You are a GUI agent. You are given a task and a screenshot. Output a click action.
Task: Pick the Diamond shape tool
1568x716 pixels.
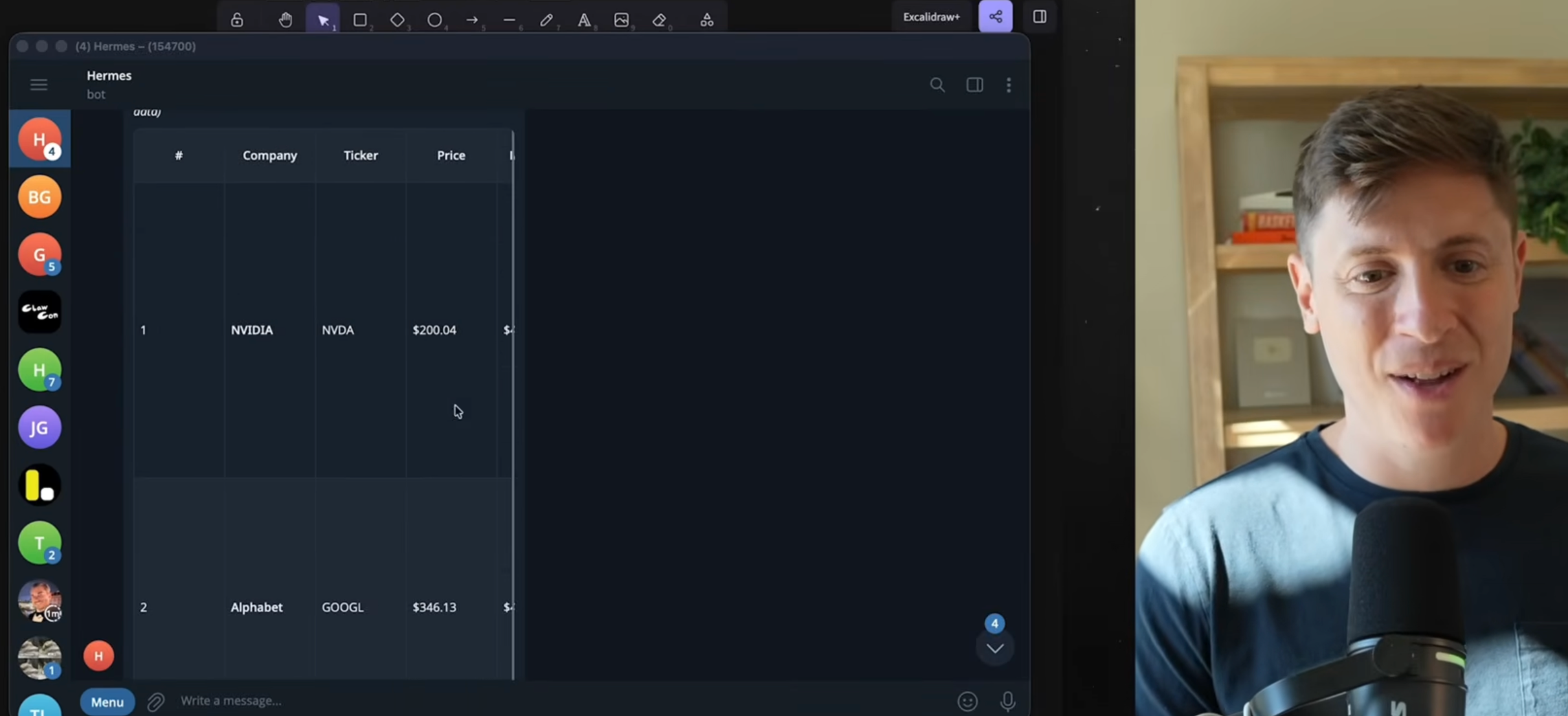click(398, 19)
